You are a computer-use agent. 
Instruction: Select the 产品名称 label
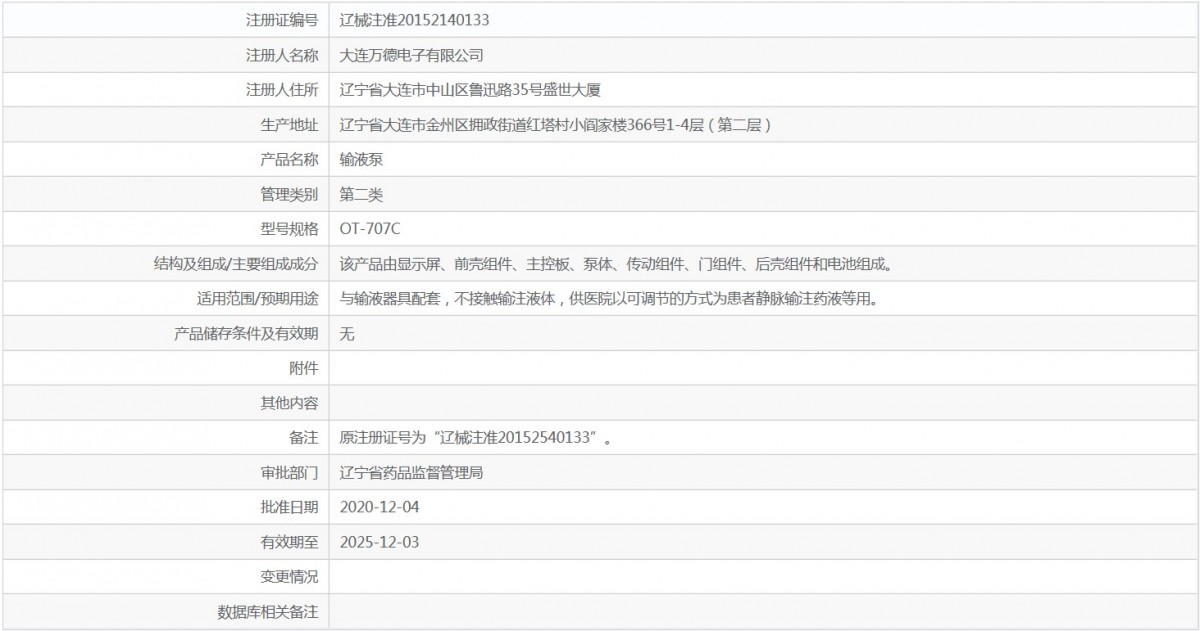point(289,160)
